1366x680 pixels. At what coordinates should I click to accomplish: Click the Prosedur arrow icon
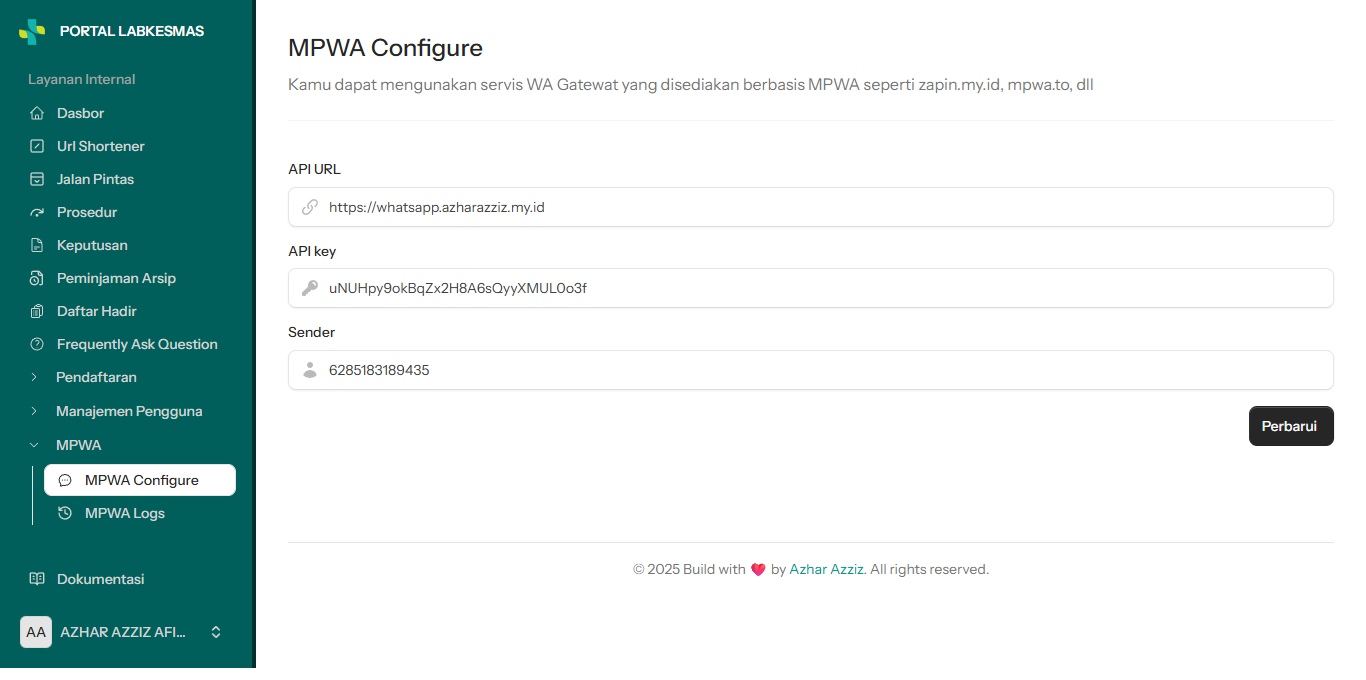click(37, 212)
